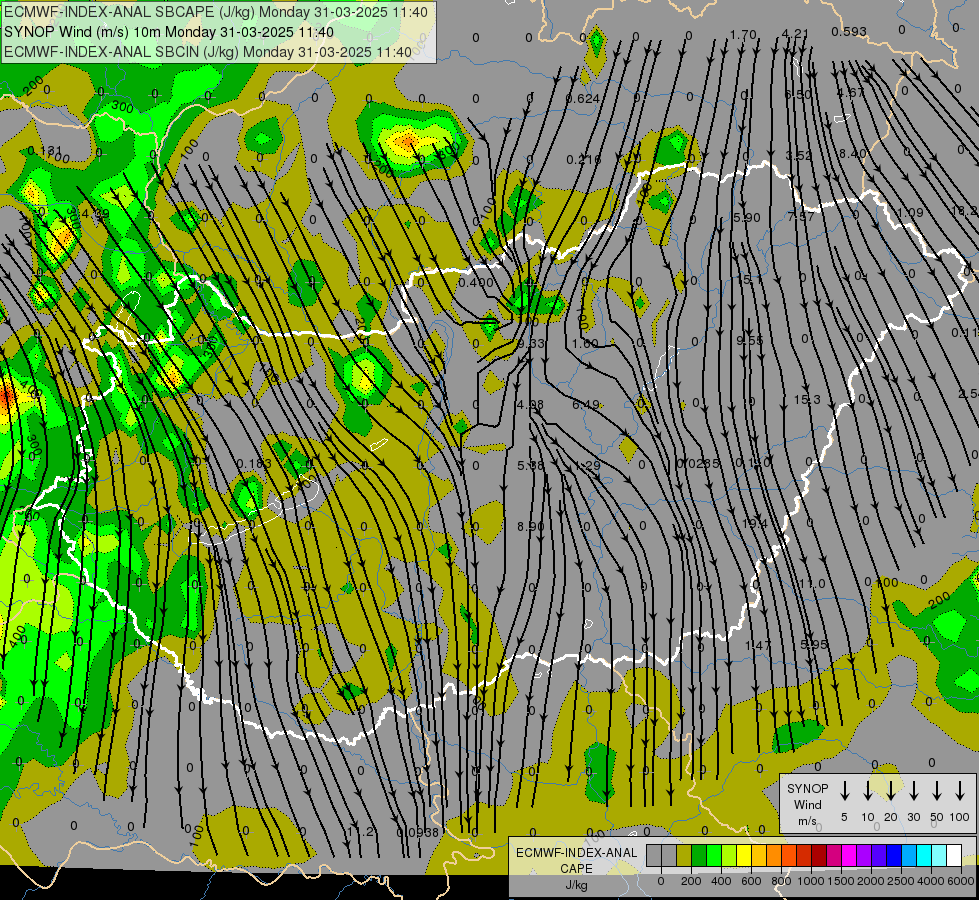
Task: Click the red-orange CAPE maximum near '0.200'
Action: coord(407,142)
